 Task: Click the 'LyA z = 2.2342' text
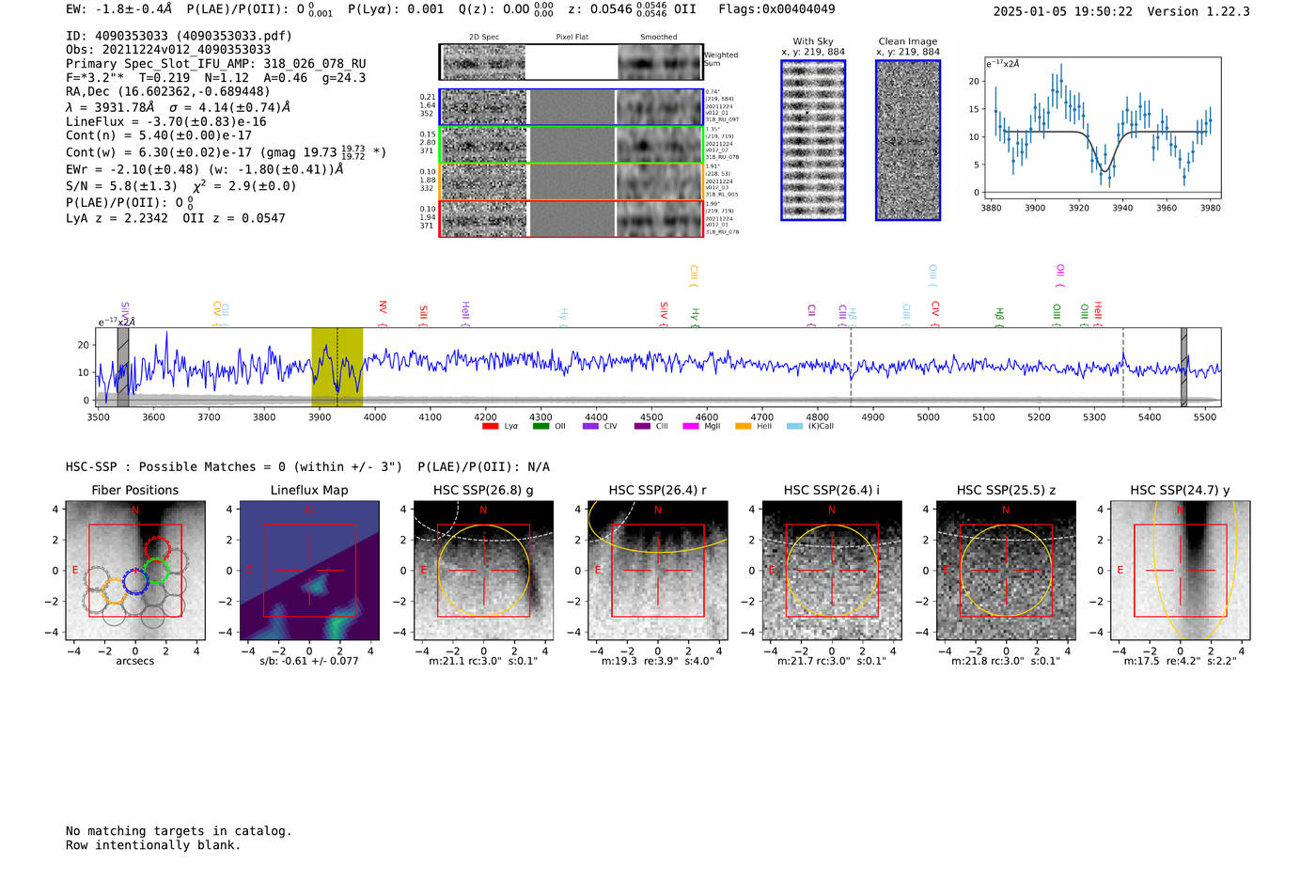(117, 218)
